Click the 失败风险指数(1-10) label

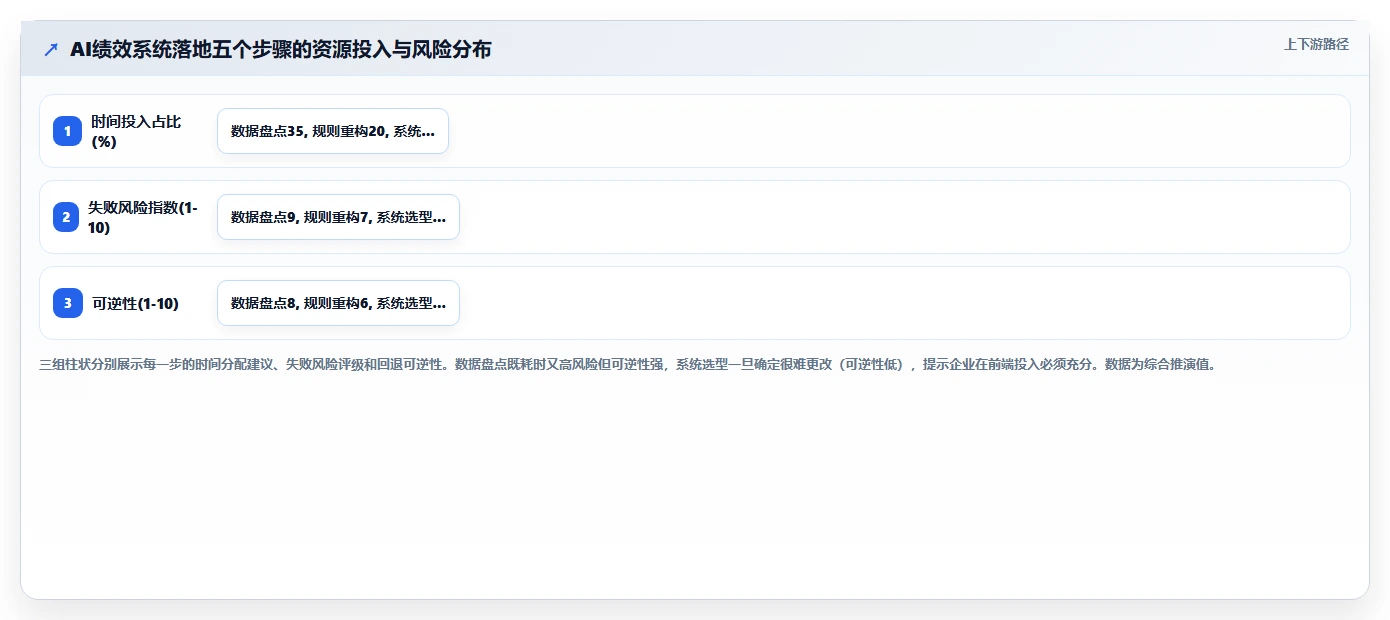point(143,217)
